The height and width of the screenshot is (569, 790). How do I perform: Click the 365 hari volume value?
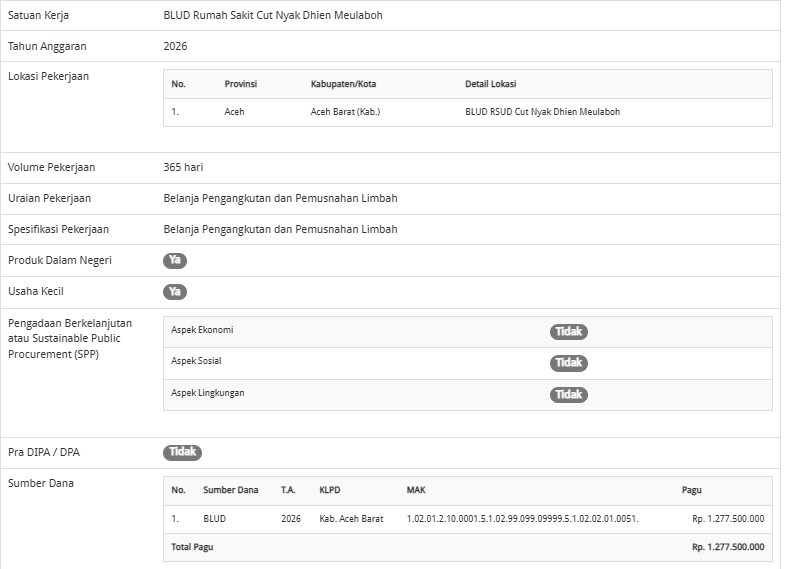pyautogui.click(x=183, y=167)
